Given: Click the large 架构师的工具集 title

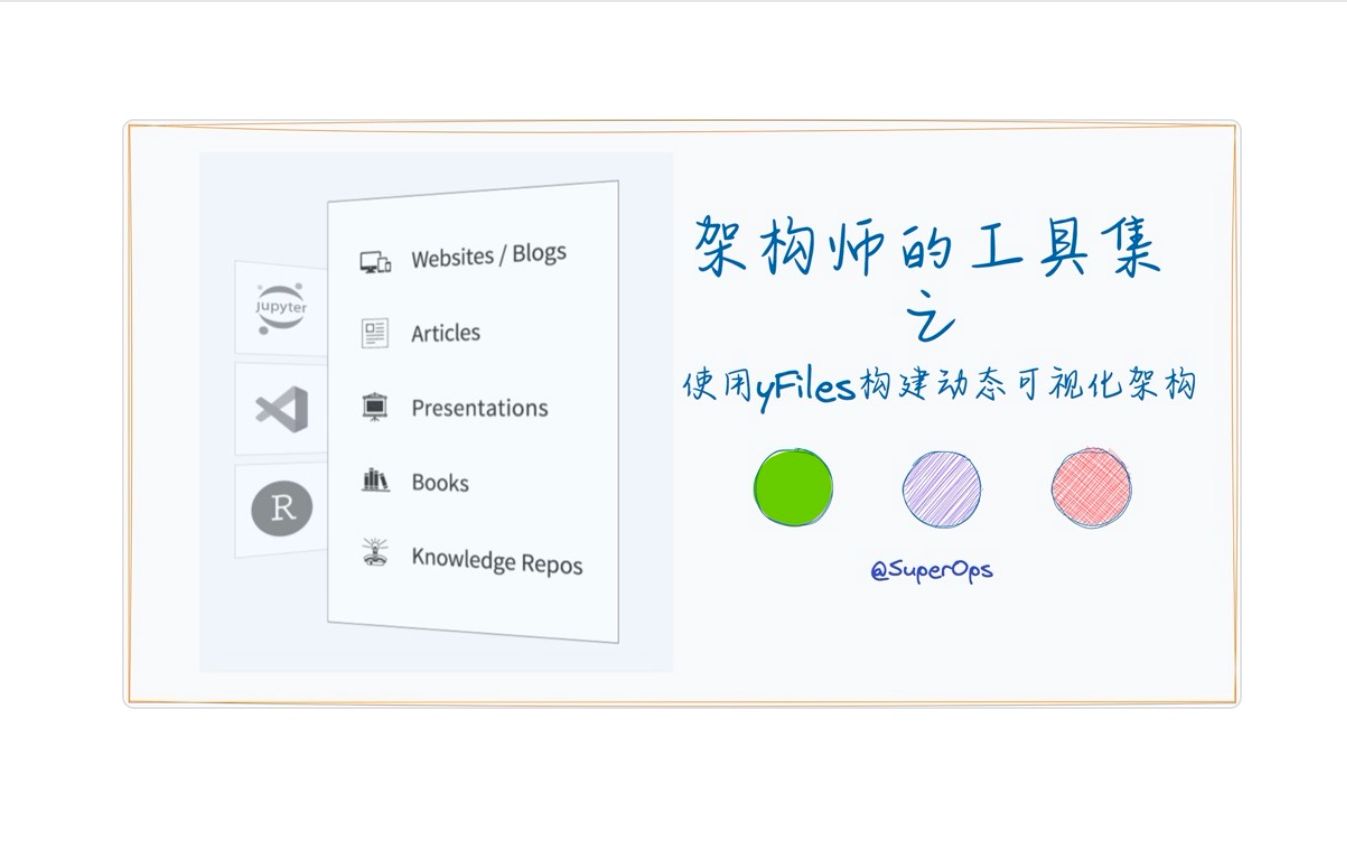Looking at the screenshot, I should 927,247.
